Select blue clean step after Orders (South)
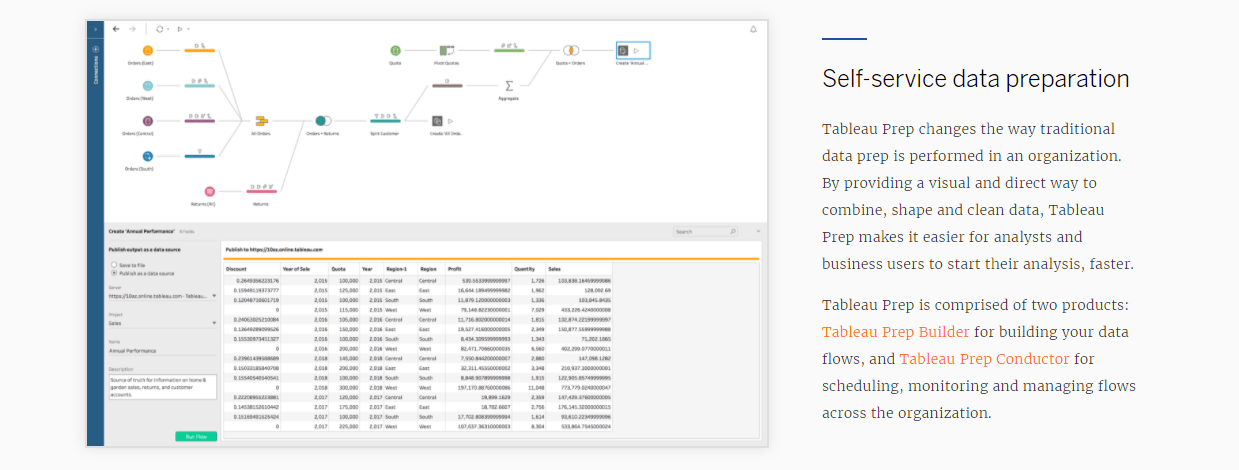The width and height of the screenshot is (1239, 470). 199,155
